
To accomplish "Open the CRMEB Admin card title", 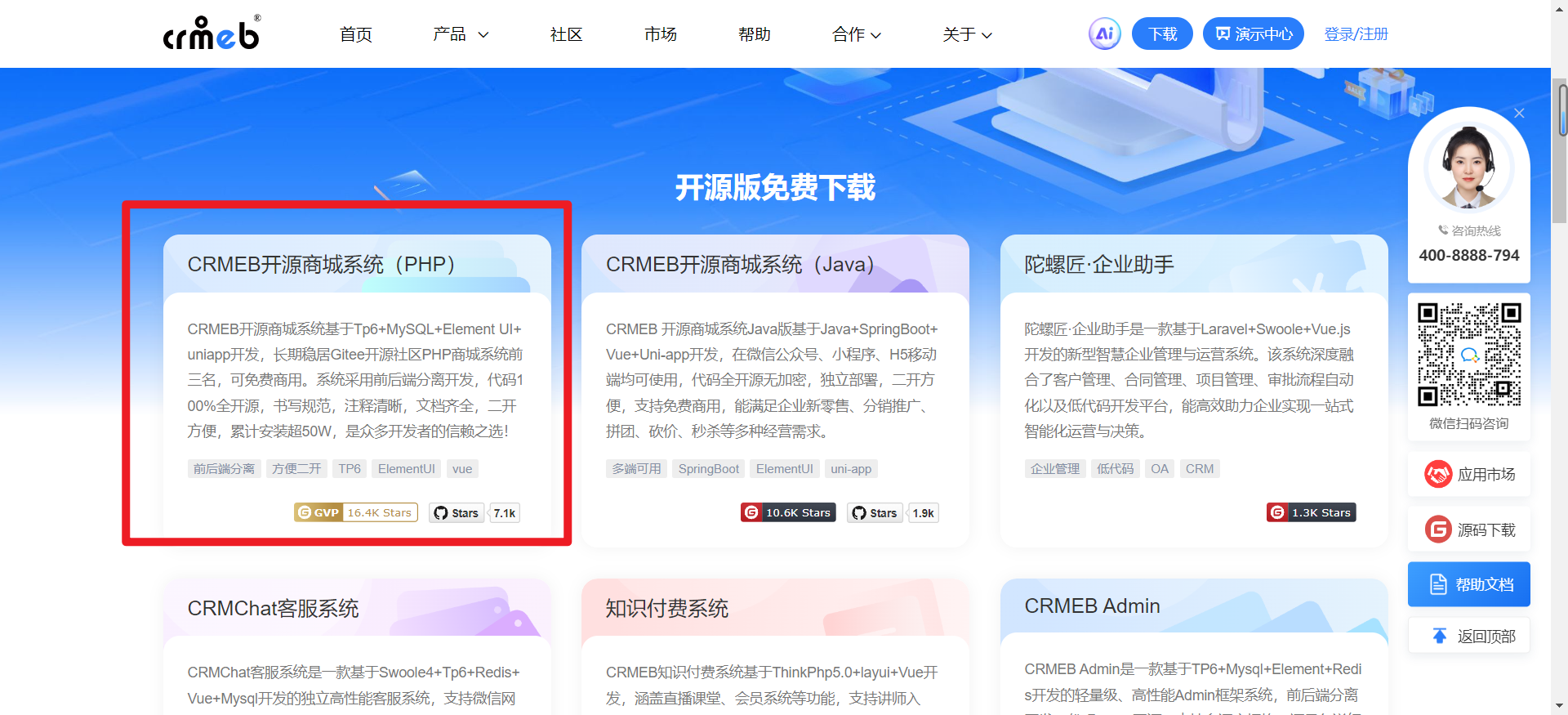I will (x=1092, y=606).
